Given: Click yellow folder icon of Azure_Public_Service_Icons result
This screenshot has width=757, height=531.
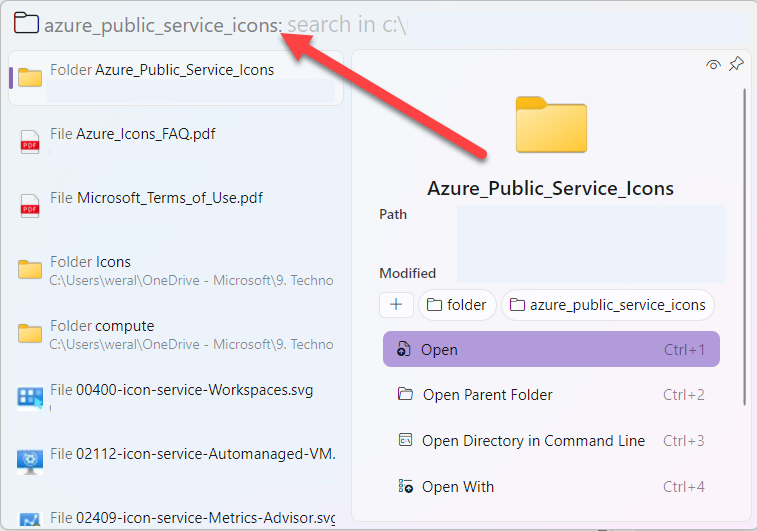Looking at the screenshot, I should [30, 78].
